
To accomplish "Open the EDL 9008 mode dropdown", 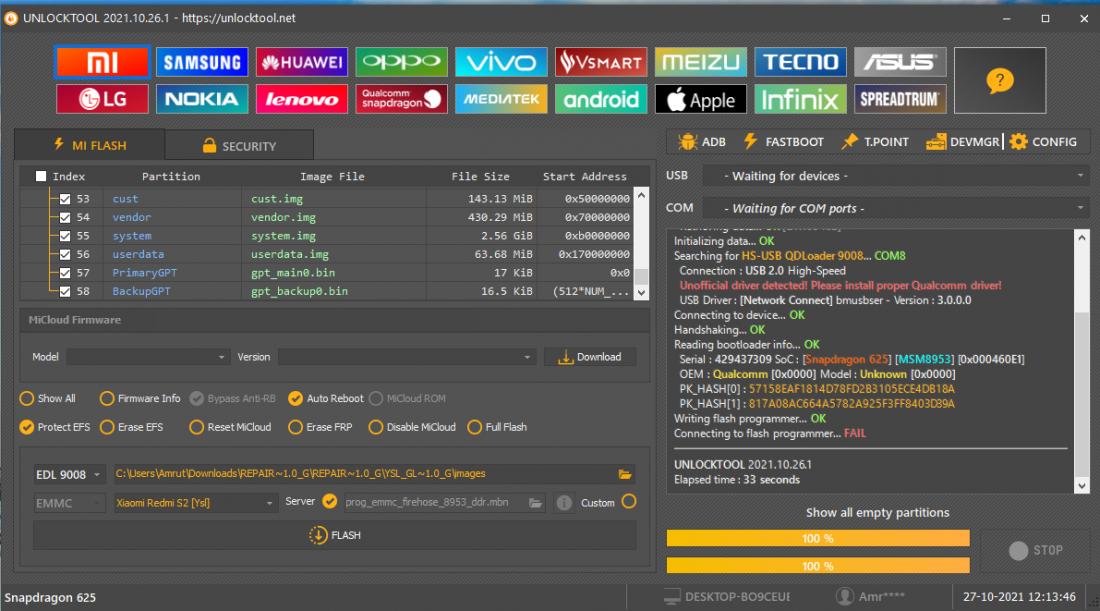I will (69, 475).
